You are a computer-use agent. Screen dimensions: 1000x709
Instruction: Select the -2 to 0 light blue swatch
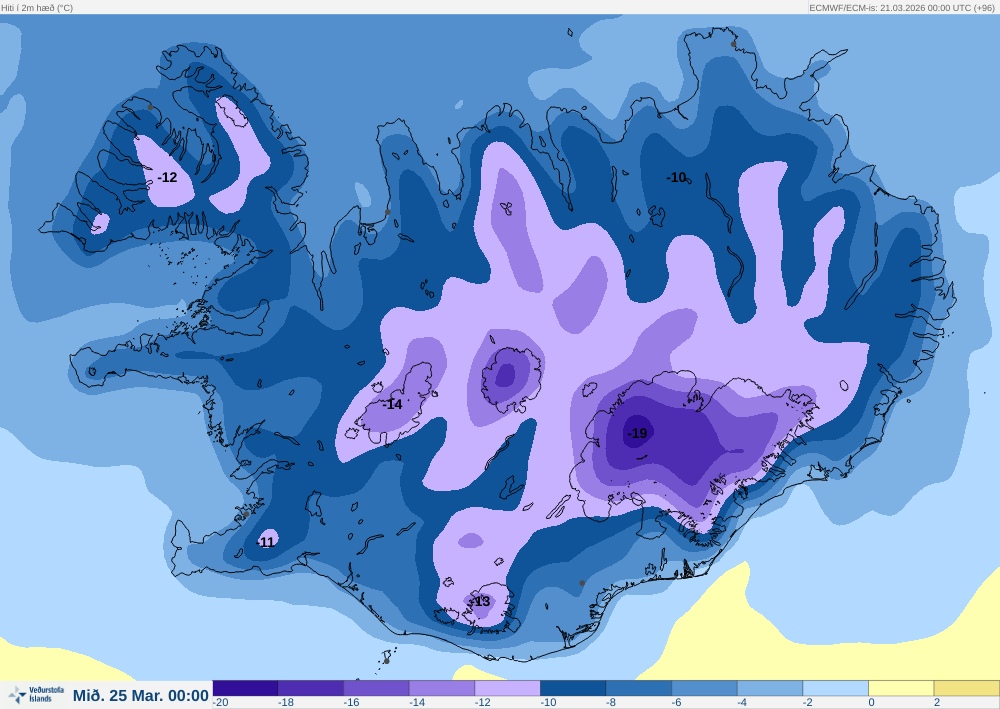click(x=835, y=688)
